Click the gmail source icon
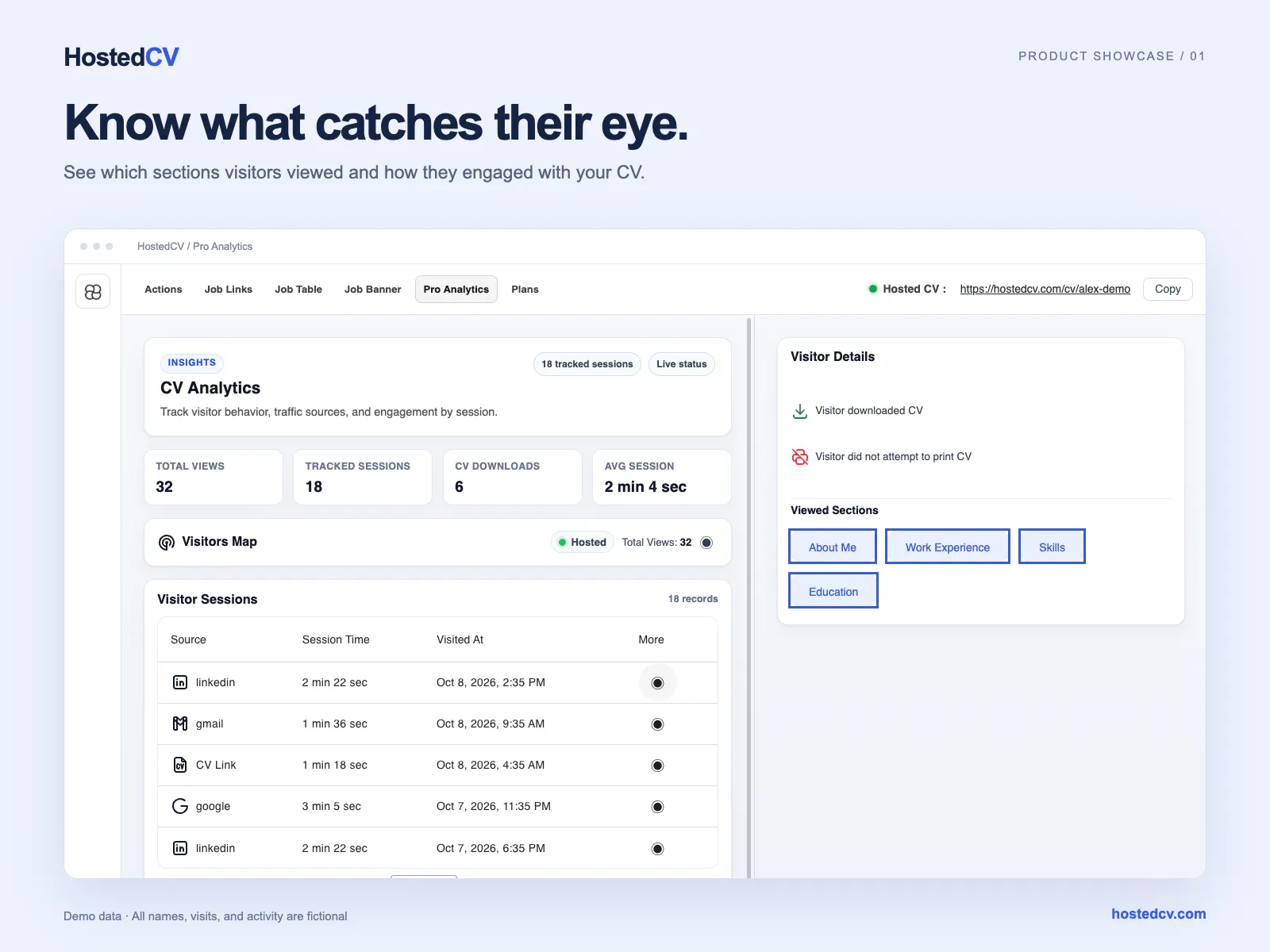This screenshot has height=952, width=1270. click(180, 724)
